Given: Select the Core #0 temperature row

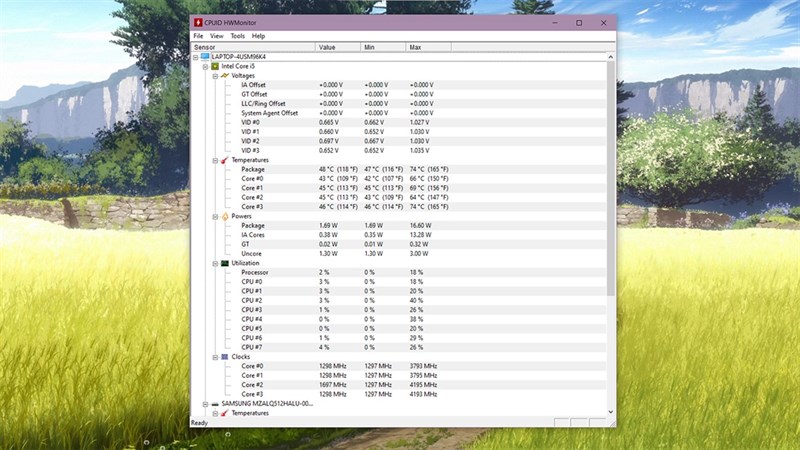Looking at the screenshot, I should point(423,179).
